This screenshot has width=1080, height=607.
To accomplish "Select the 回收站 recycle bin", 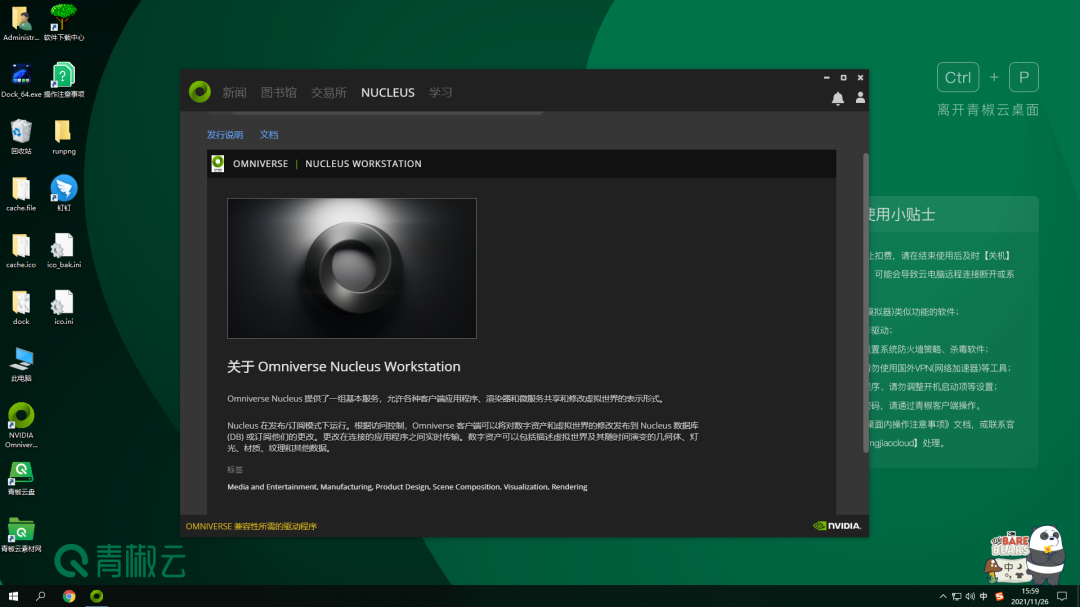I will [21, 137].
